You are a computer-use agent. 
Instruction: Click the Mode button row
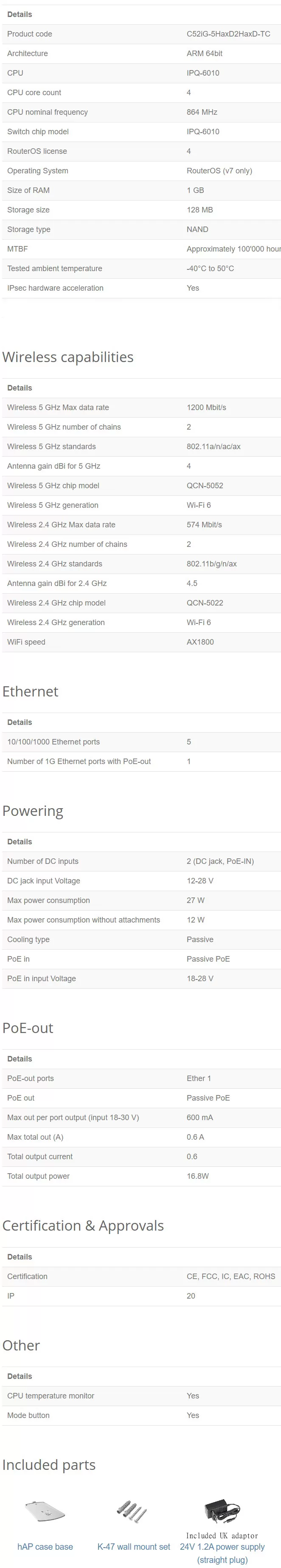coord(142,1415)
